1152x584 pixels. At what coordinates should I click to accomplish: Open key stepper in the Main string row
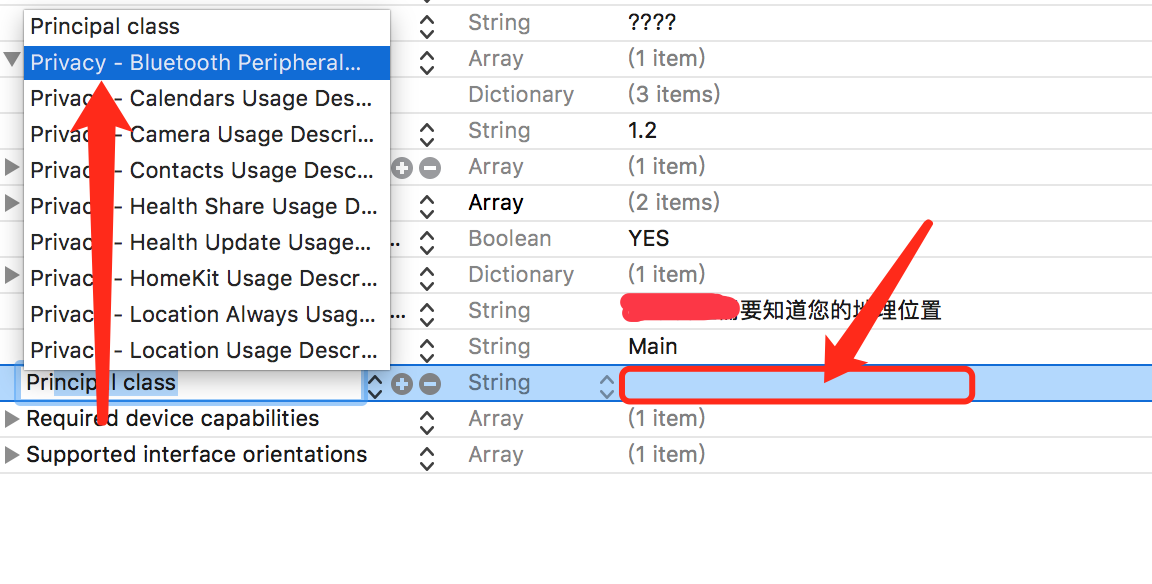[x=427, y=350]
